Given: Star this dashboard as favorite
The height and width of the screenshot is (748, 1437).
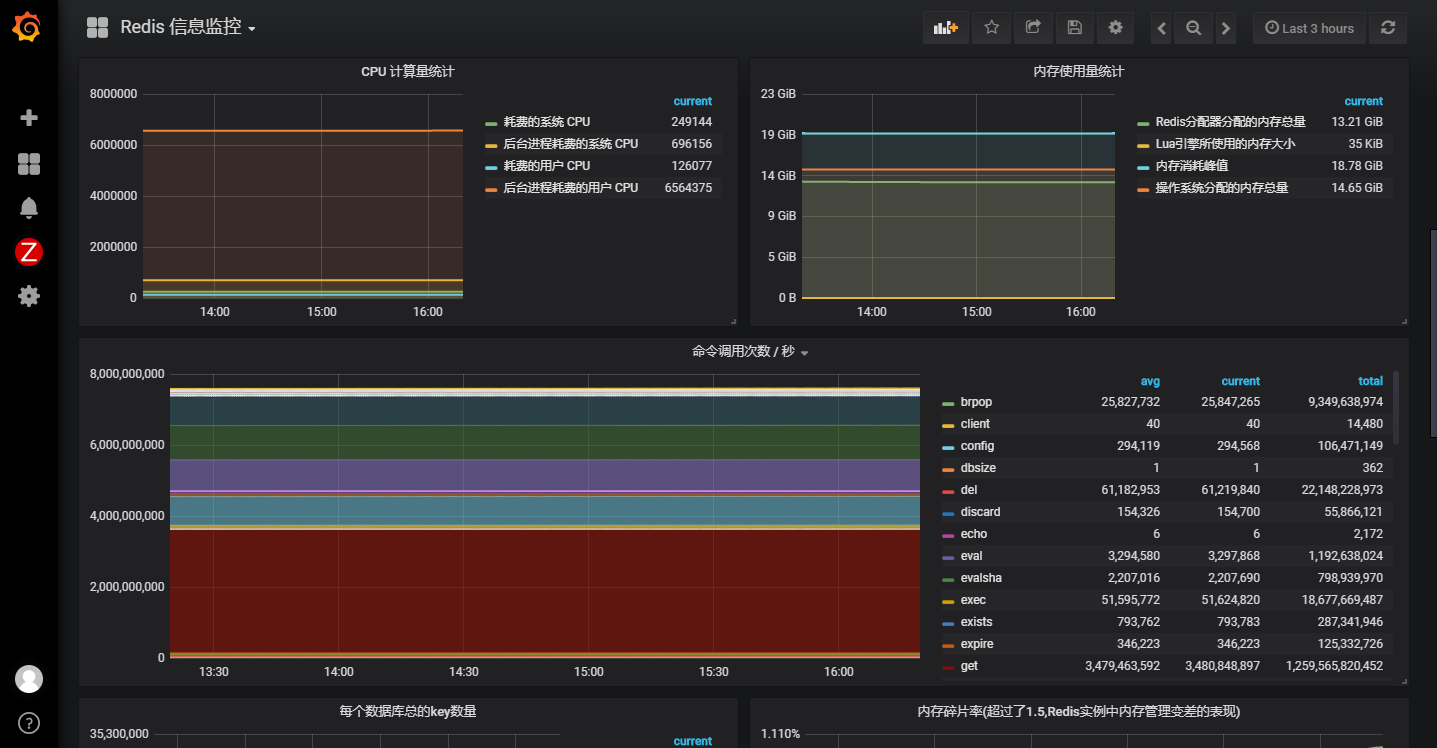Looking at the screenshot, I should pos(991,28).
